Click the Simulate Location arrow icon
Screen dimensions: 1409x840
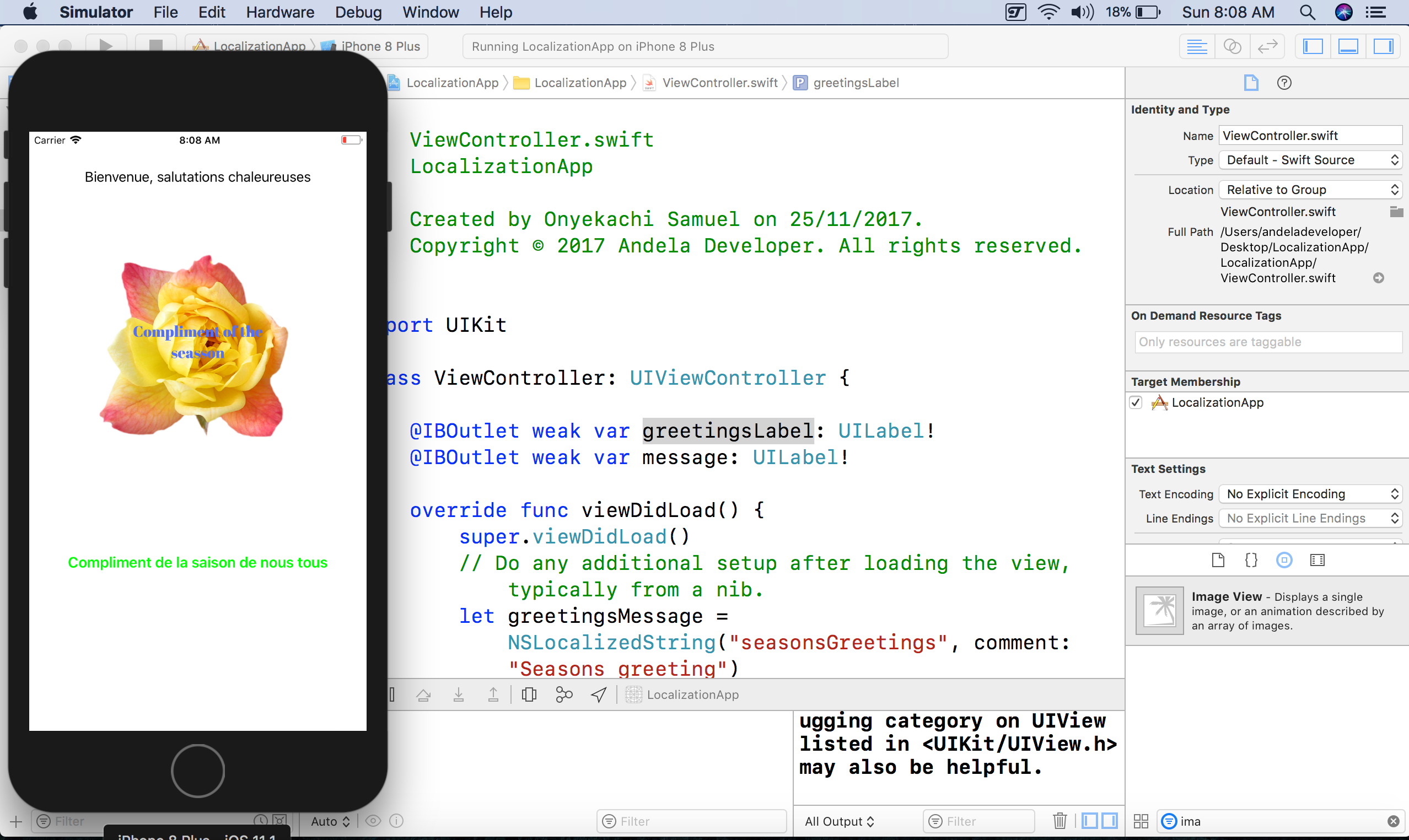point(598,694)
